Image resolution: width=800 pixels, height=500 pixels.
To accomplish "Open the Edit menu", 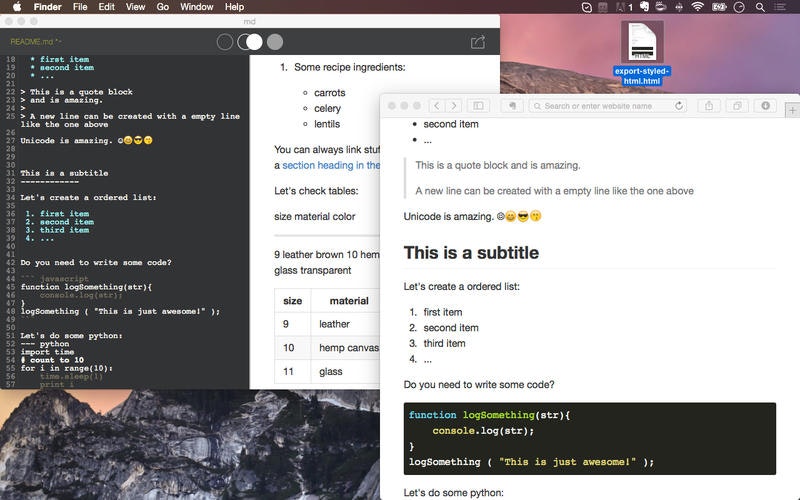I will pyautogui.click(x=107, y=7).
